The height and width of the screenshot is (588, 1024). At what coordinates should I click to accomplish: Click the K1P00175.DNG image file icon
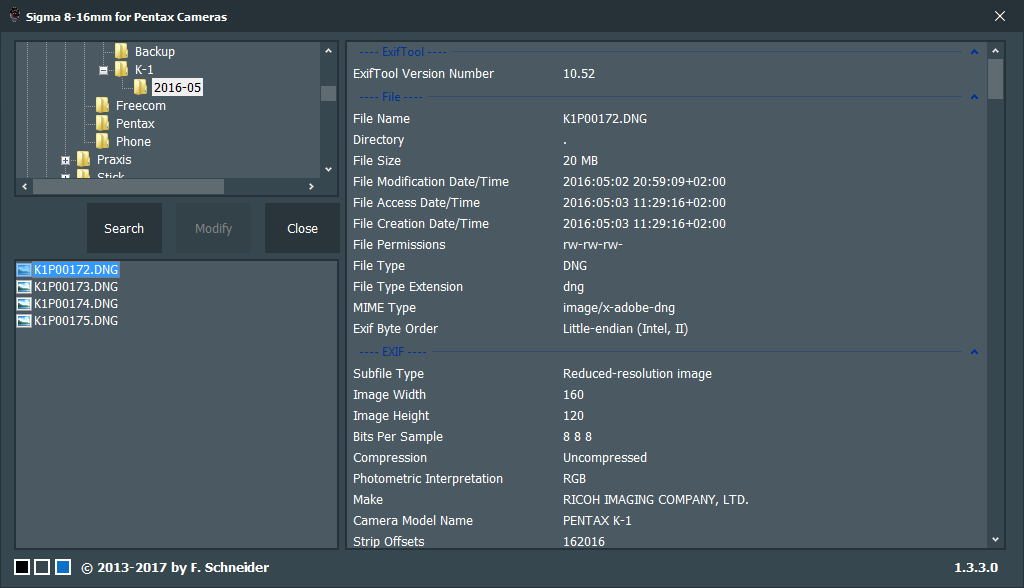click(x=24, y=321)
